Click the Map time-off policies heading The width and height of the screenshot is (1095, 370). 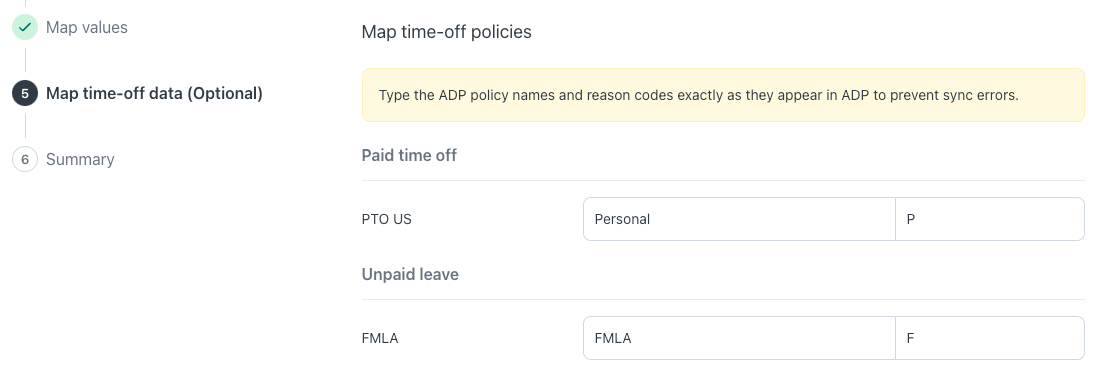click(446, 32)
